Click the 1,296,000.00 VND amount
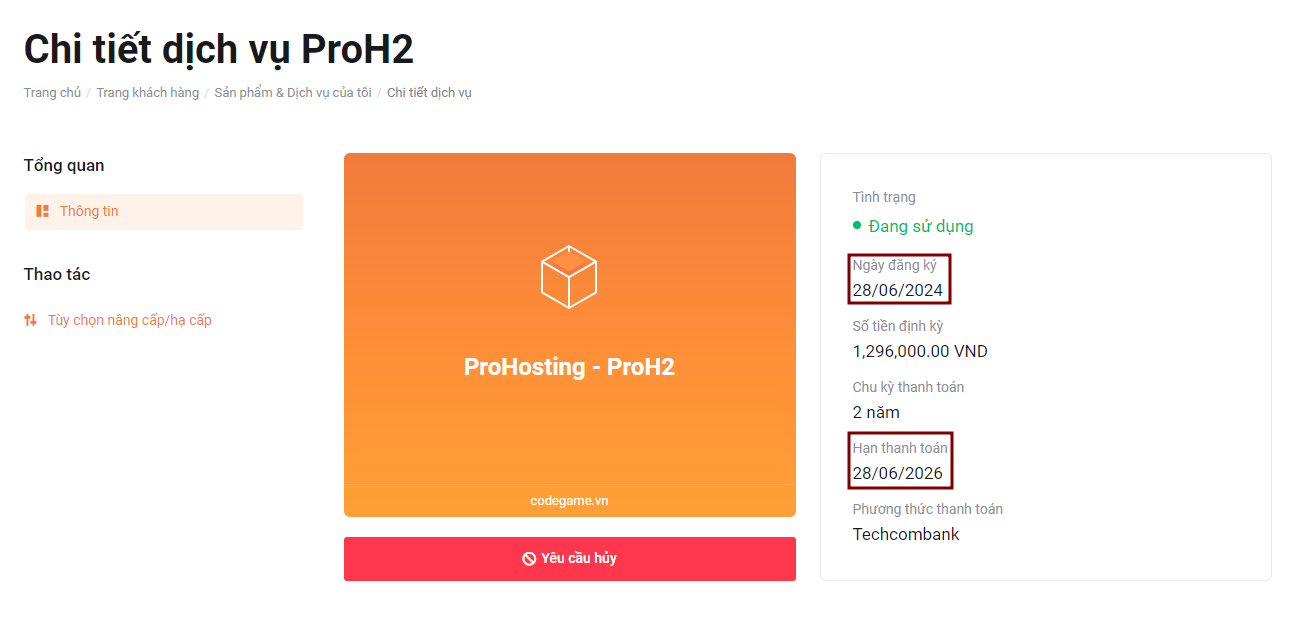Viewport: 1306px width, 623px height. pyautogui.click(x=920, y=351)
